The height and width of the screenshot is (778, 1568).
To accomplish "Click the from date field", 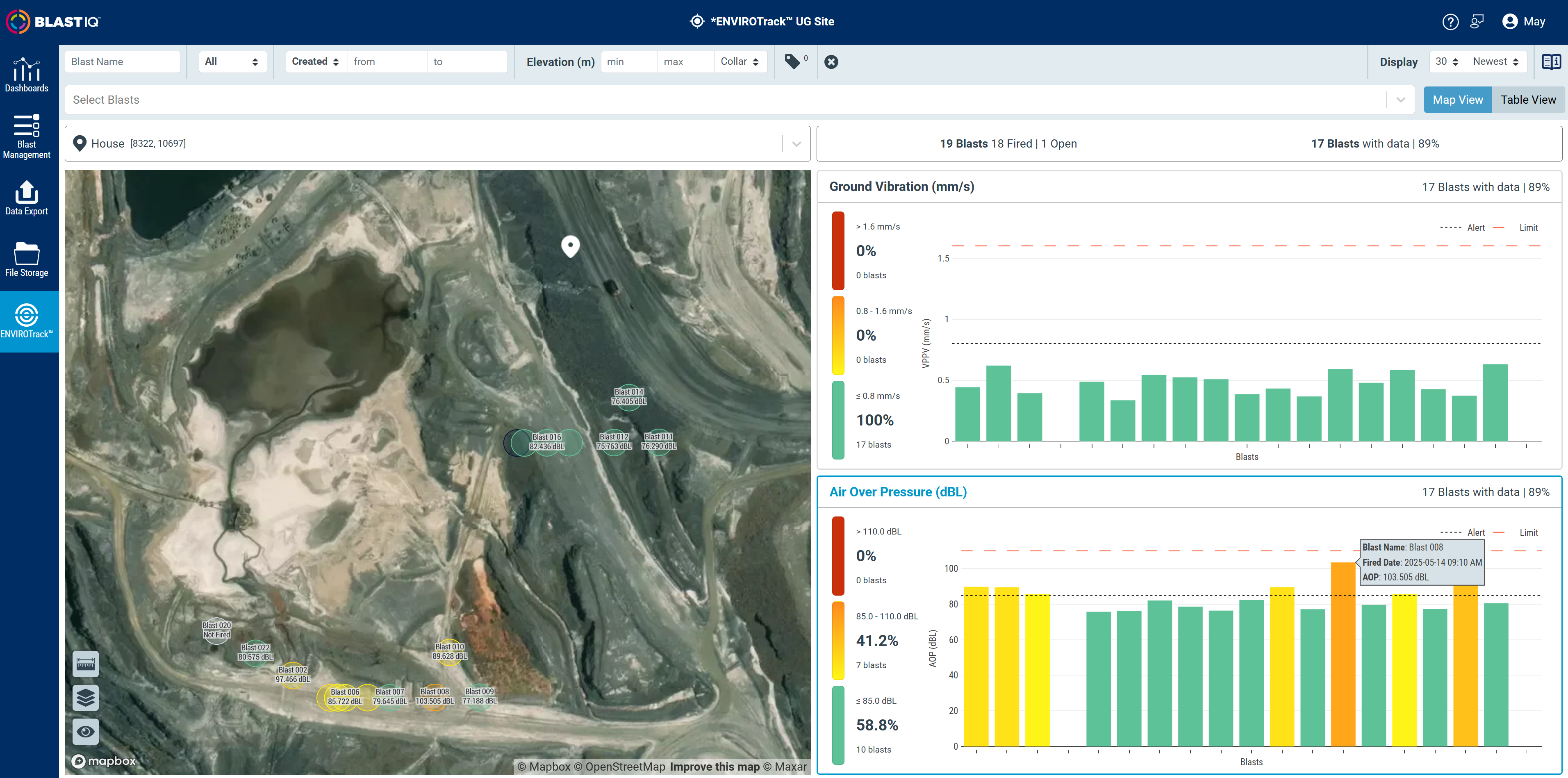I will (x=387, y=61).
